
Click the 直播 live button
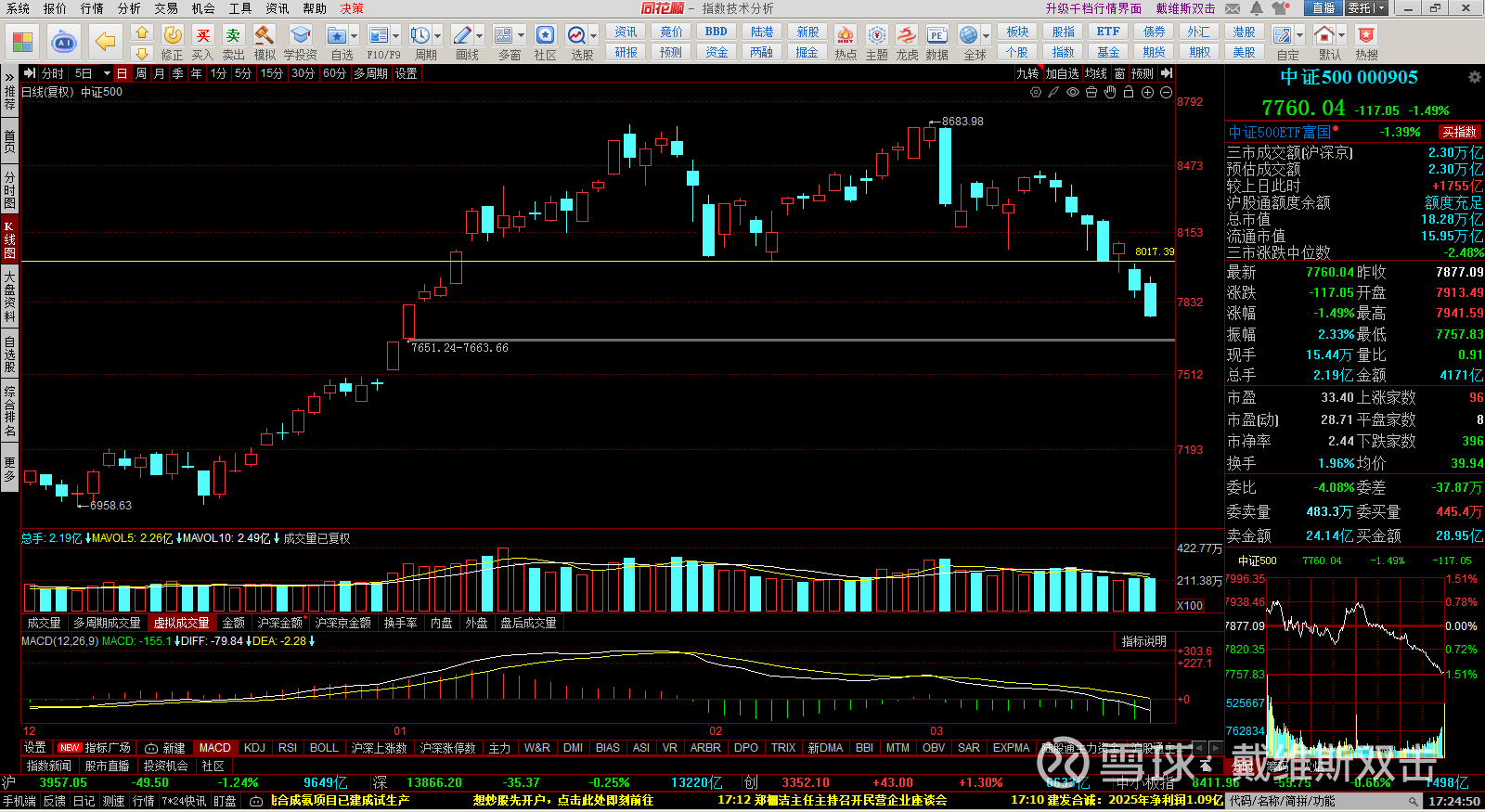coord(1324,8)
